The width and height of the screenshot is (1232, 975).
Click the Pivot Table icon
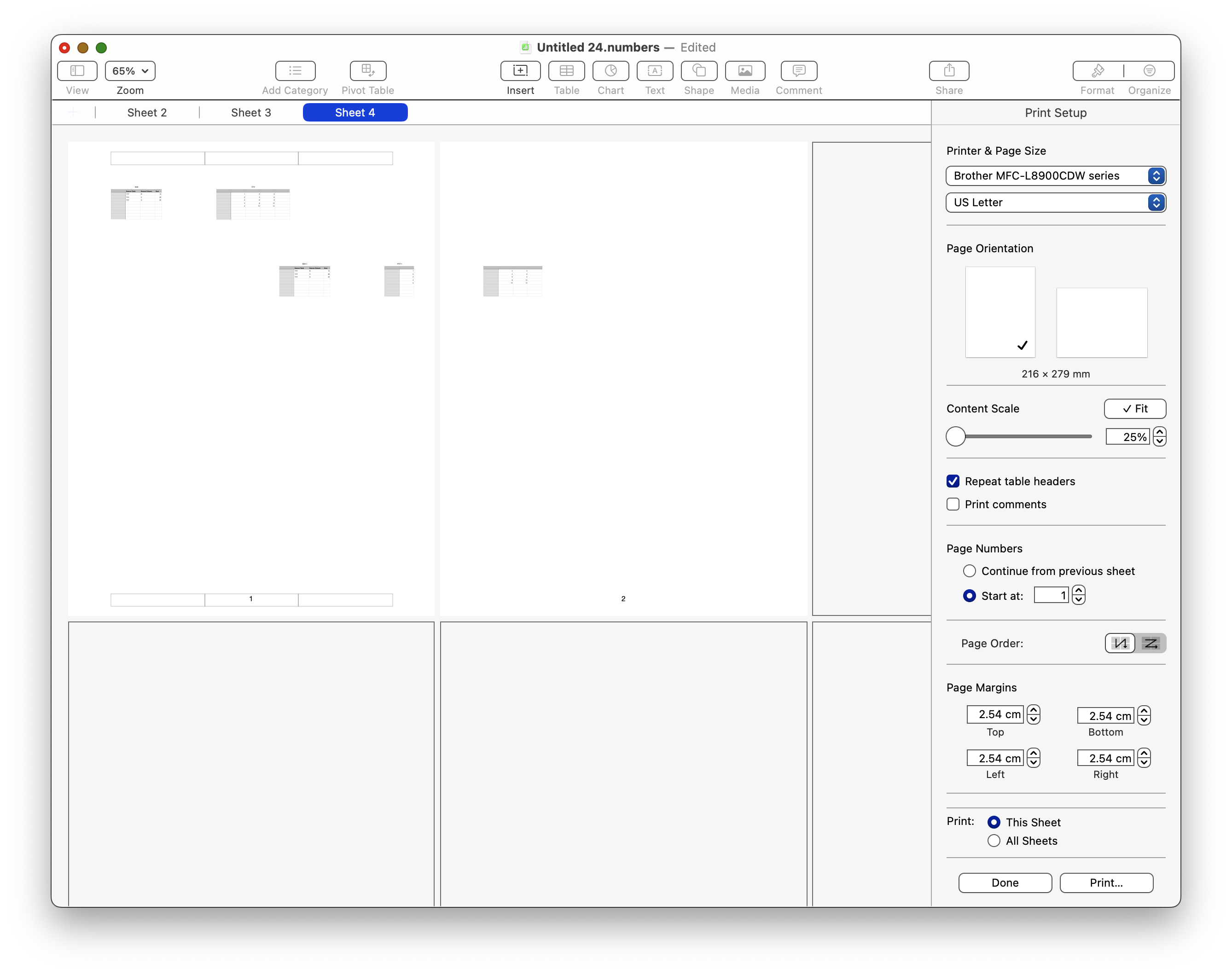click(x=368, y=71)
